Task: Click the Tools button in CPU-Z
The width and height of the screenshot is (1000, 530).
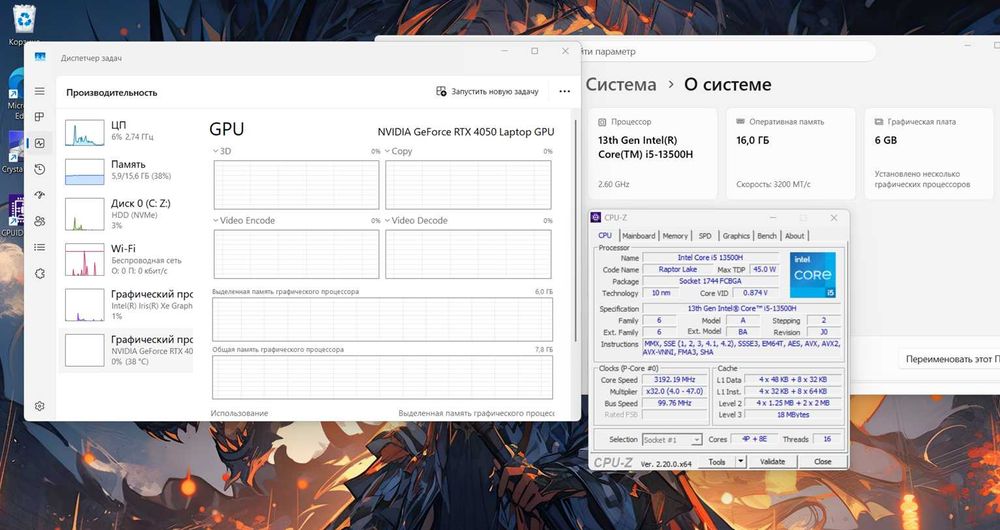Action: coord(717,461)
